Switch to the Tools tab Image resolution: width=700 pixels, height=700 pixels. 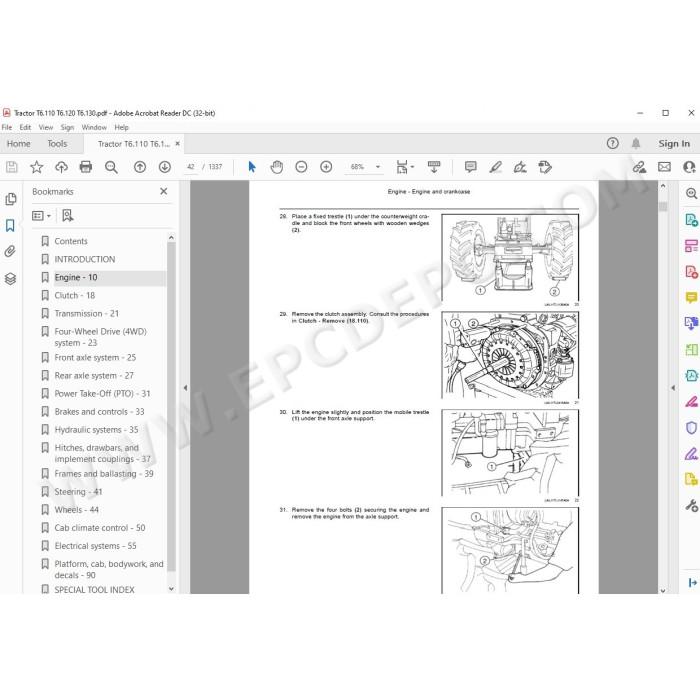(x=57, y=144)
